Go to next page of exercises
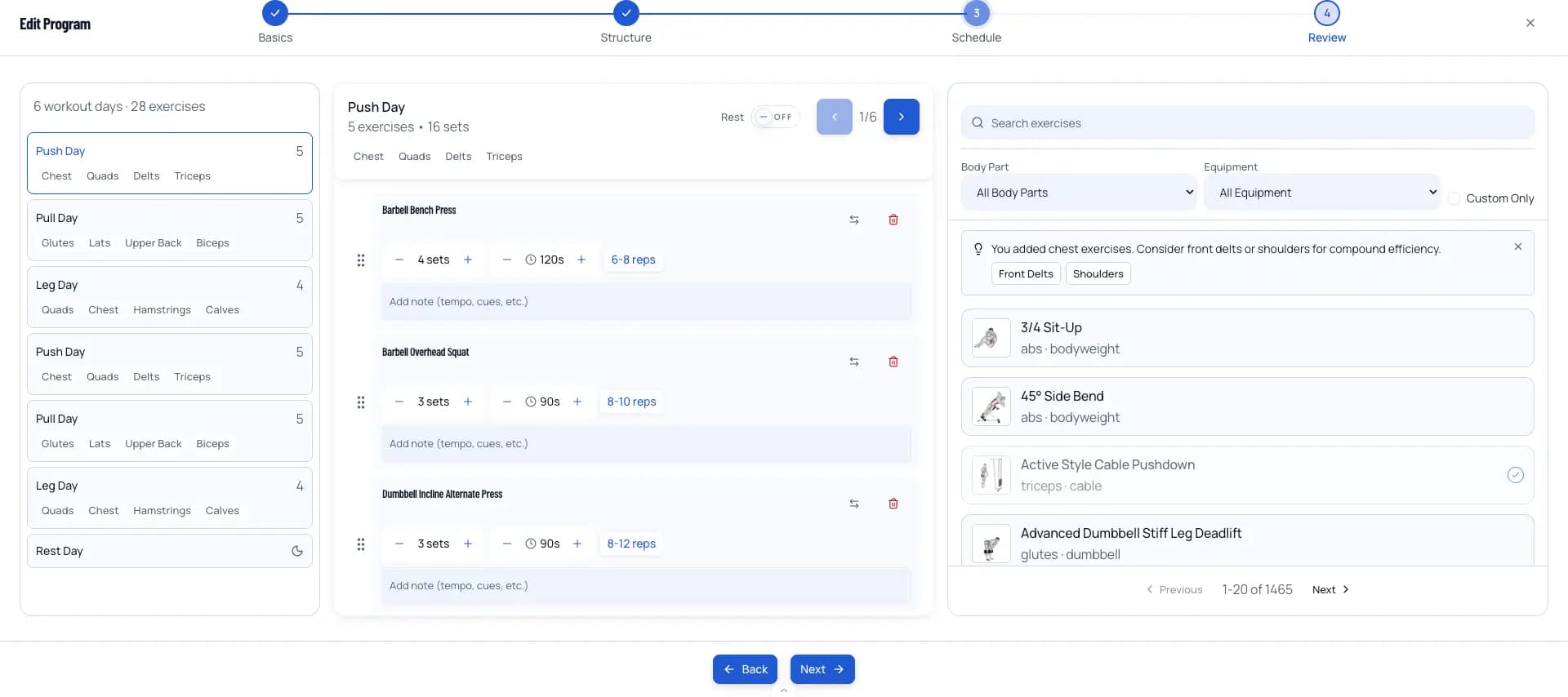The image size is (1568, 697). click(1330, 590)
